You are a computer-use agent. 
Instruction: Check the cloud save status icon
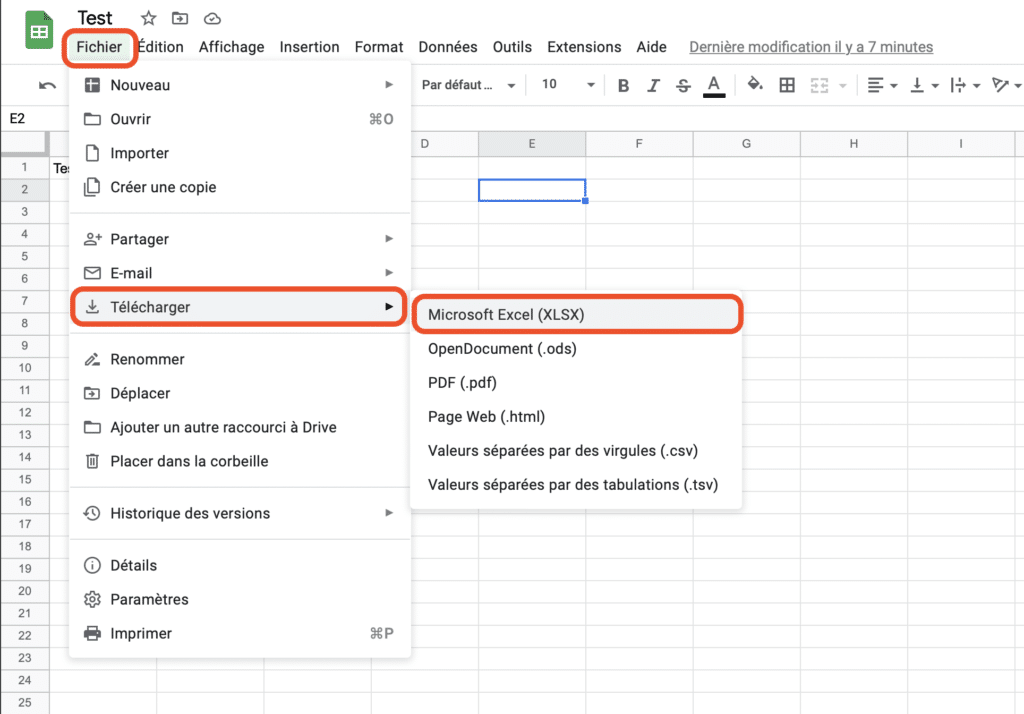[x=212, y=19]
